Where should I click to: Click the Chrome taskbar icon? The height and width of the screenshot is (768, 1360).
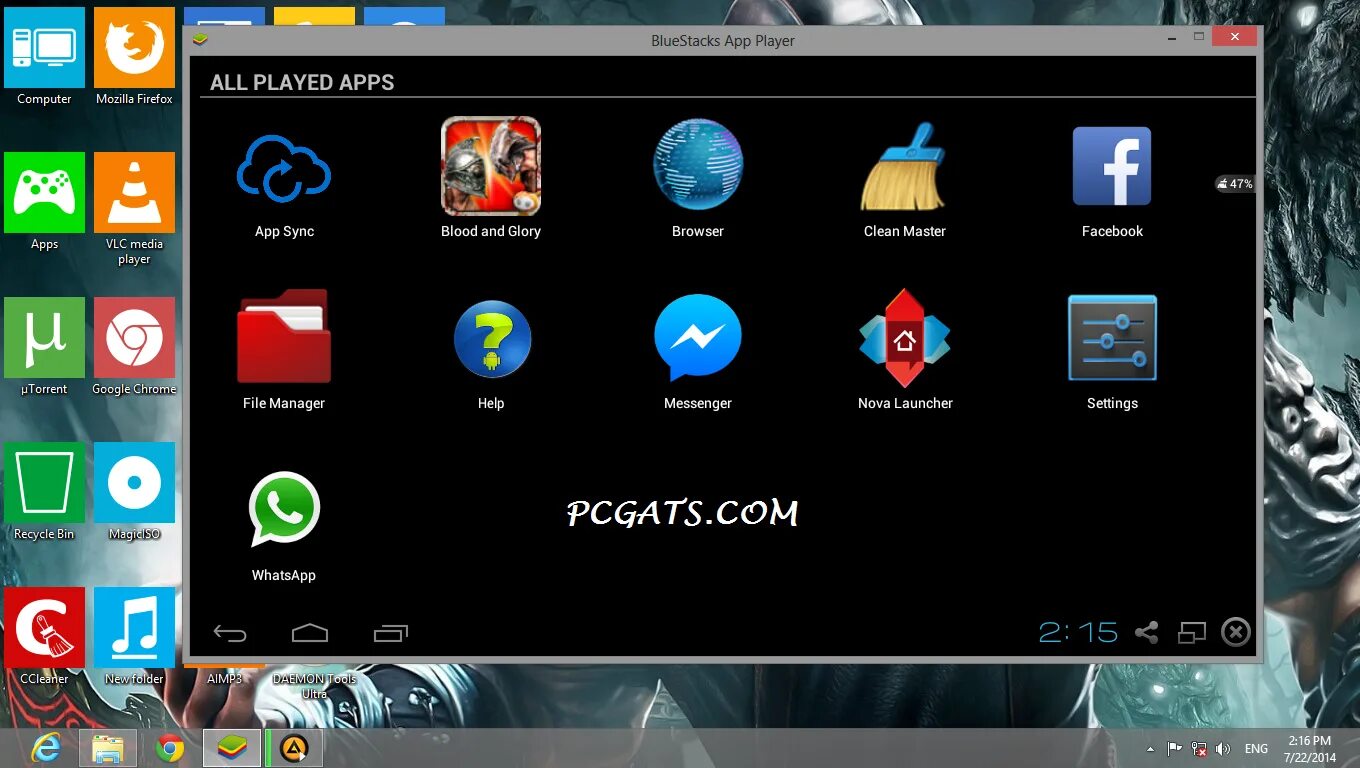tap(170, 748)
